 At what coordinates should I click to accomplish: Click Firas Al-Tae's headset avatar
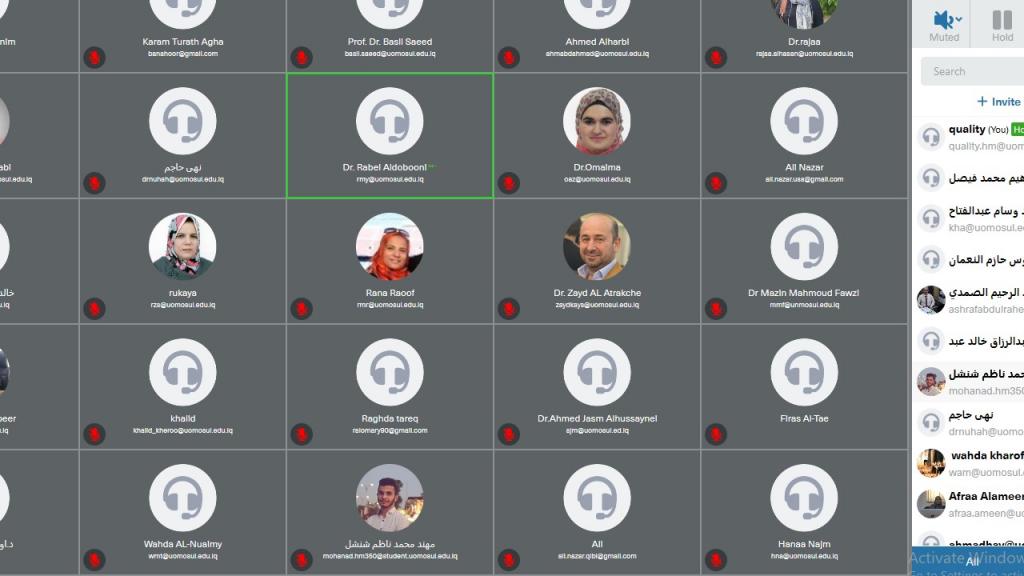(804, 372)
